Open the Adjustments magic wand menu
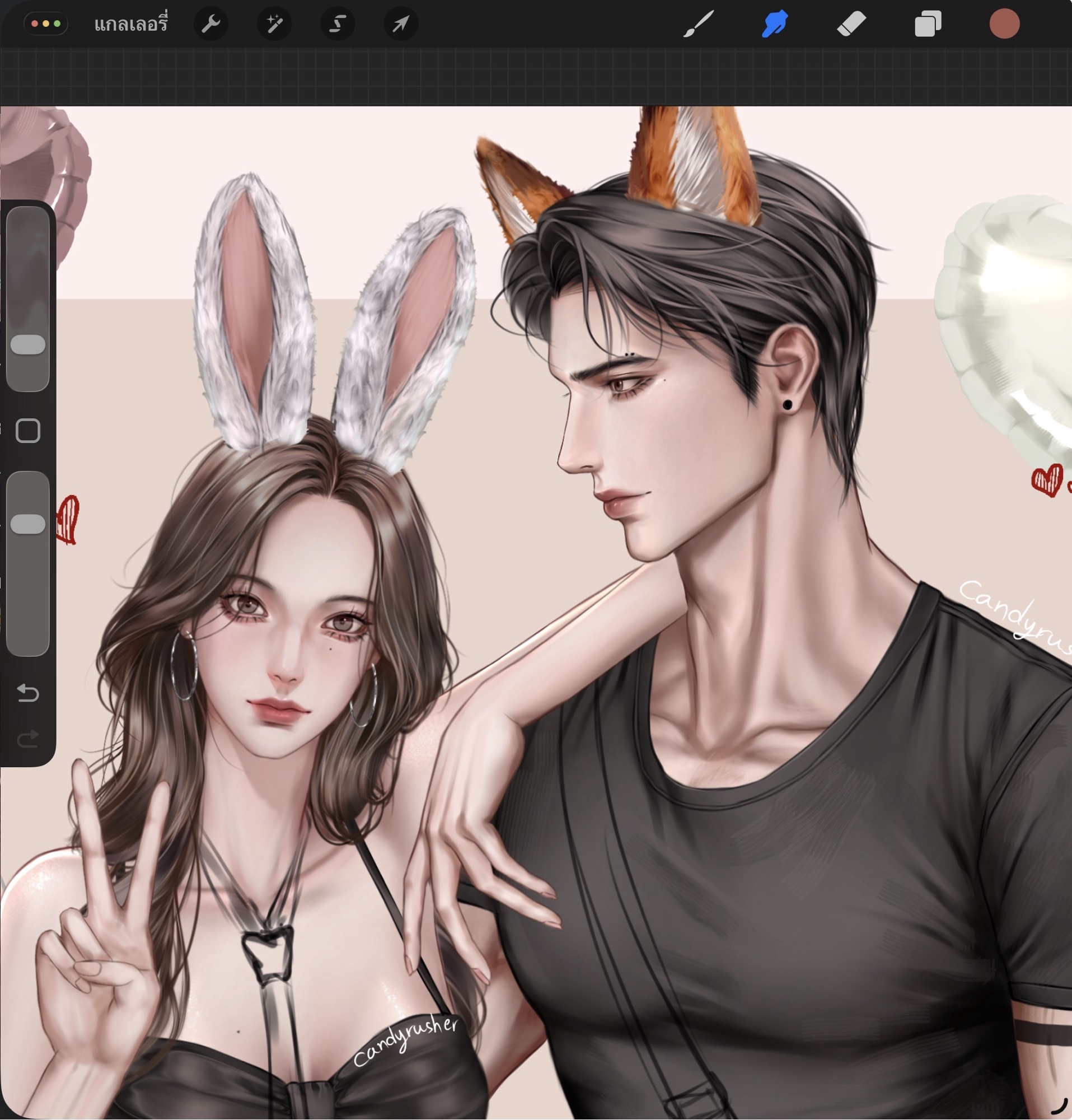1072x1120 pixels. [274, 24]
